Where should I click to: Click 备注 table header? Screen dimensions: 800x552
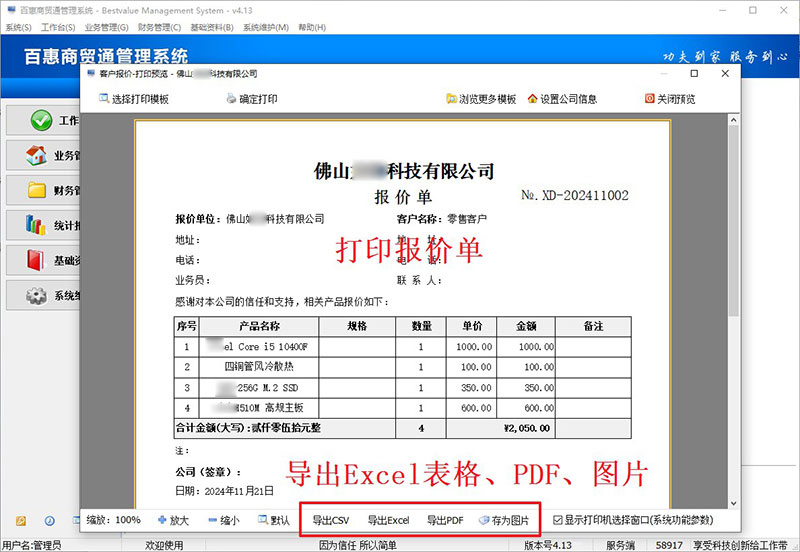(593, 326)
